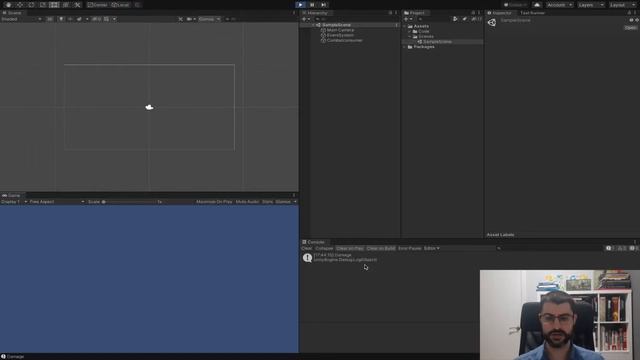
Task: Toggle Mute Audio in Game view
Action: pyautogui.click(x=247, y=202)
